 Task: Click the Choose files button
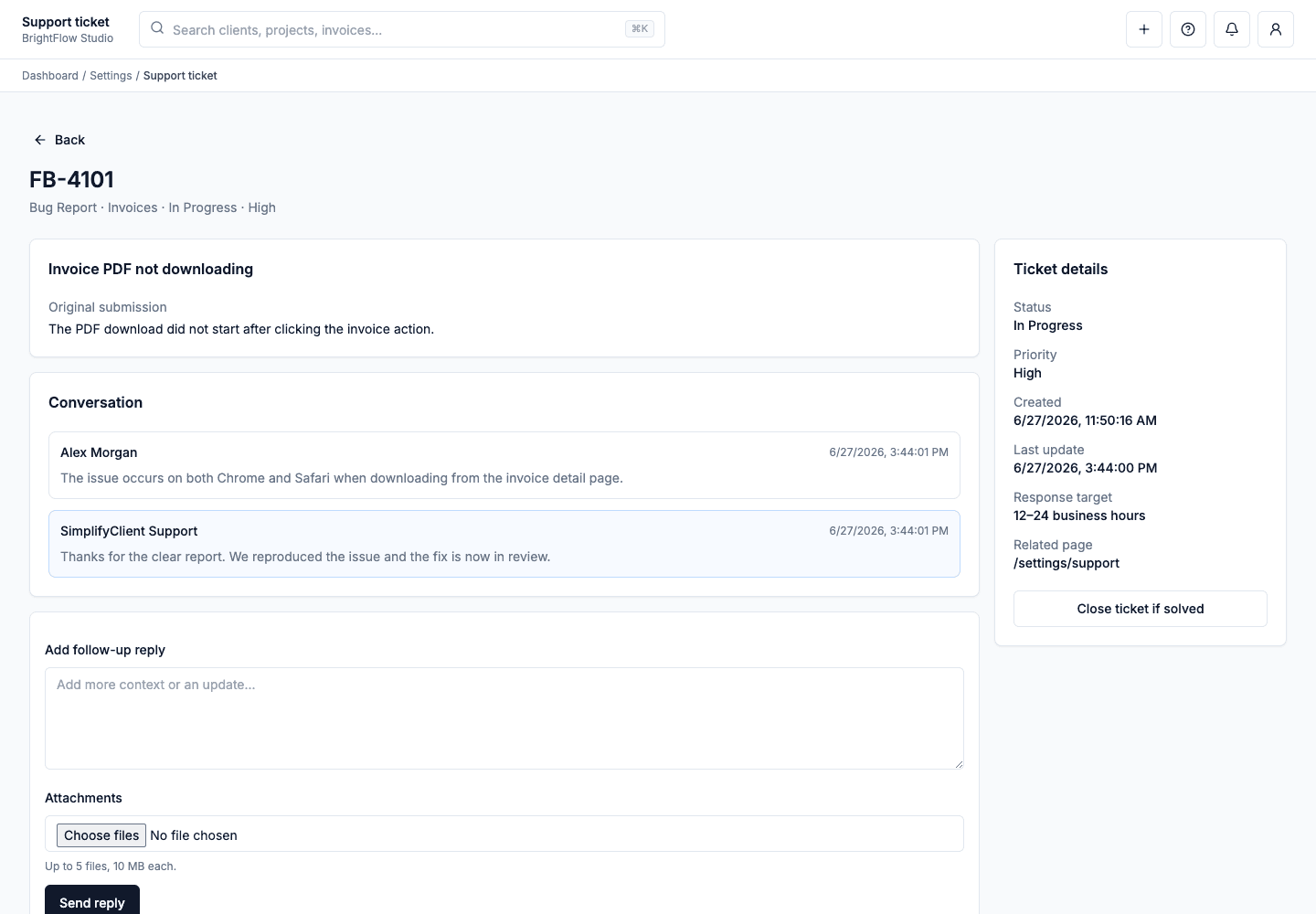(101, 835)
